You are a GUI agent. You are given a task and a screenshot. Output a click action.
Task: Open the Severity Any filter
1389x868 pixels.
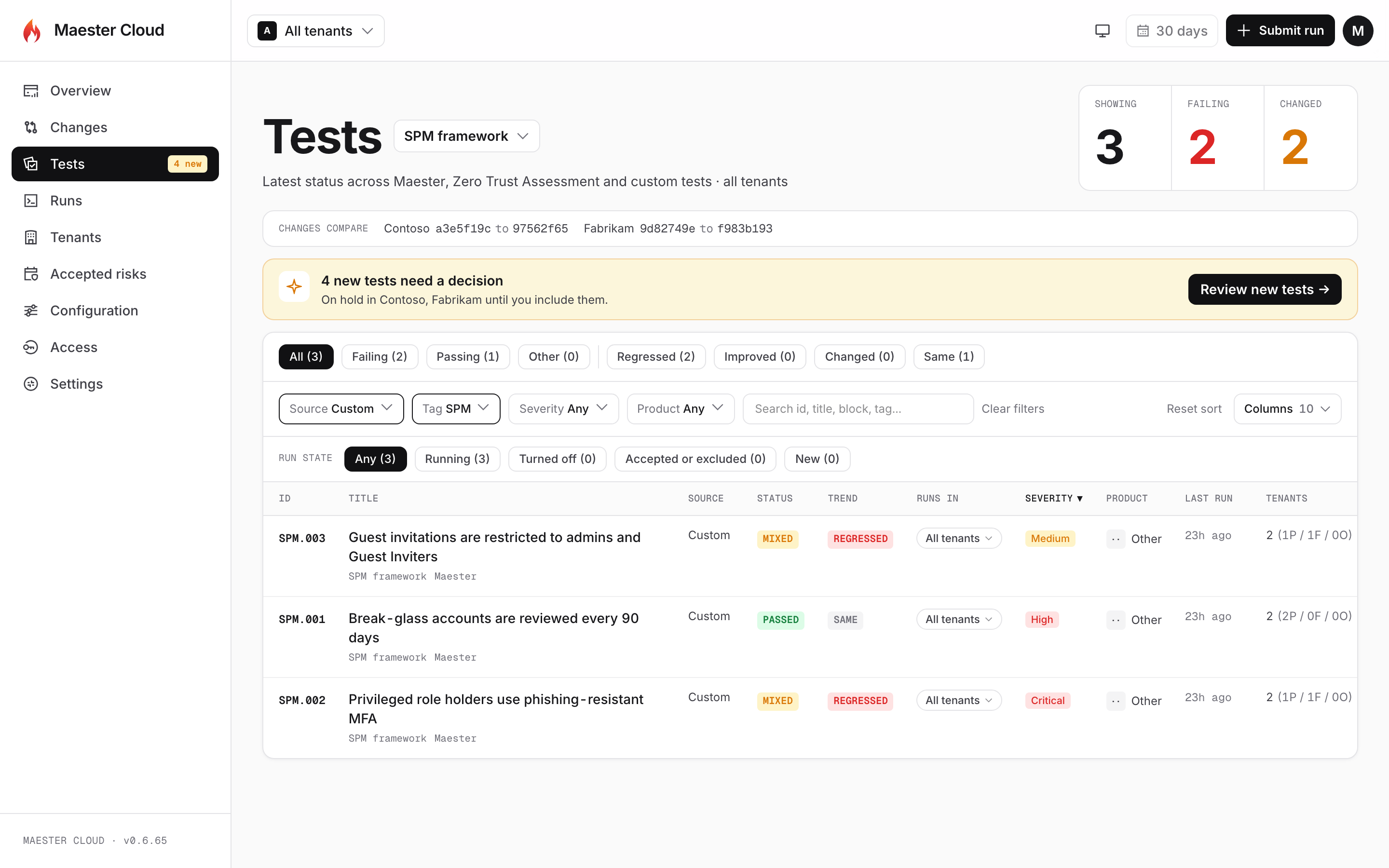(x=563, y=409)
